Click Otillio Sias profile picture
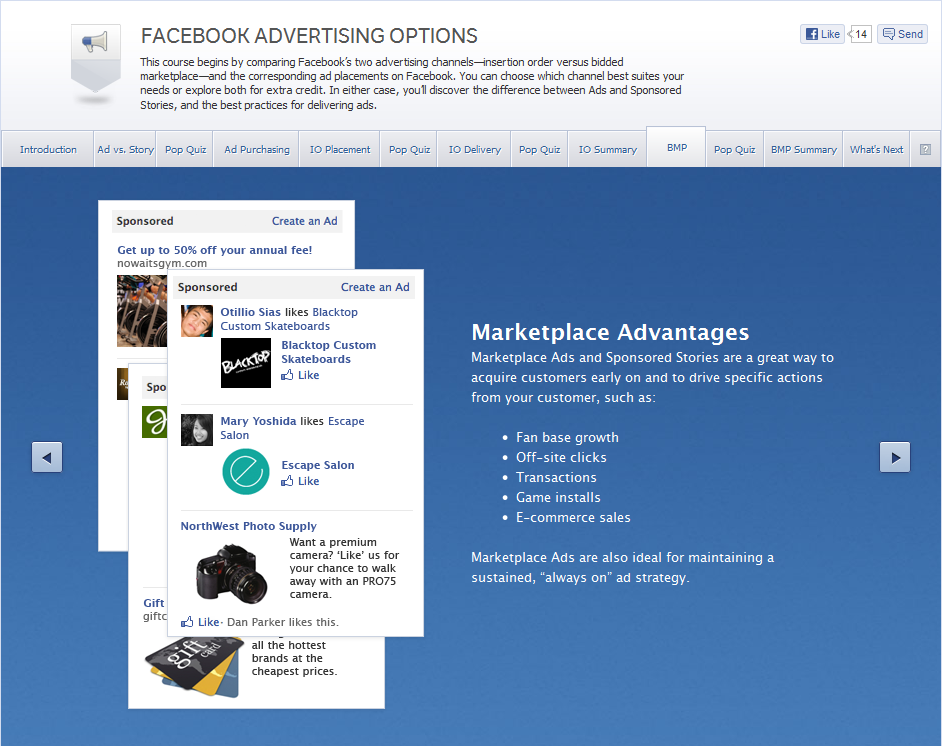The width and height of the screenshot is (942, 746). point(197,321)
